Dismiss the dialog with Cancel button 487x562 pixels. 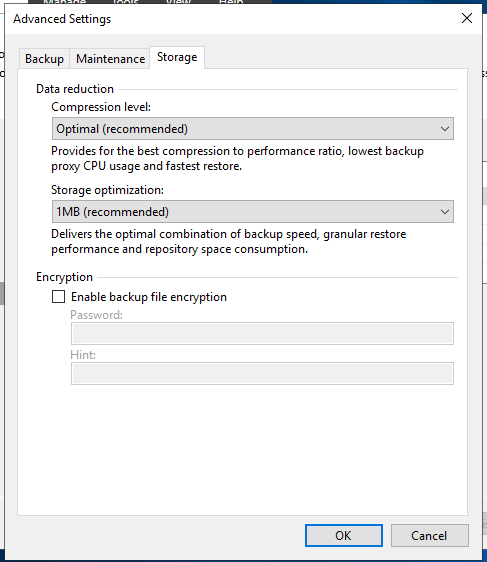429,535
